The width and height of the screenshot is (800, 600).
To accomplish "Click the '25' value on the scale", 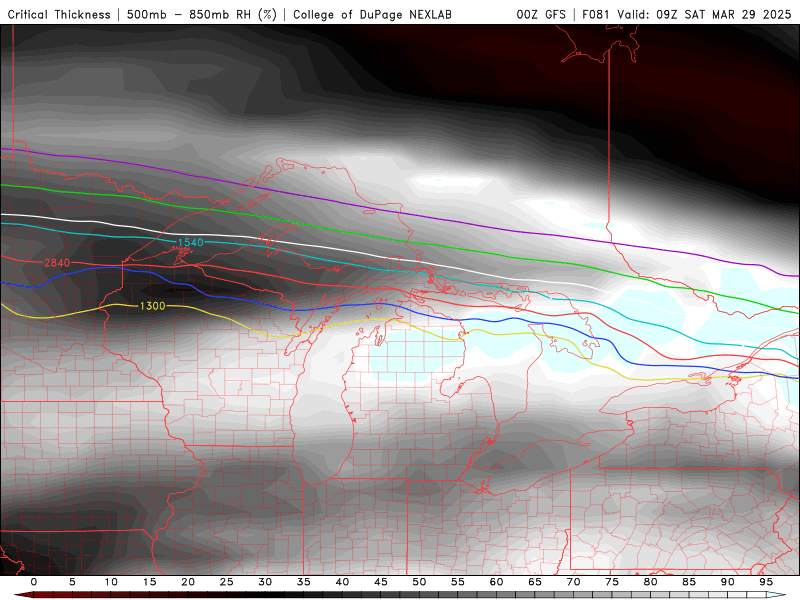I will coord(227,582).
